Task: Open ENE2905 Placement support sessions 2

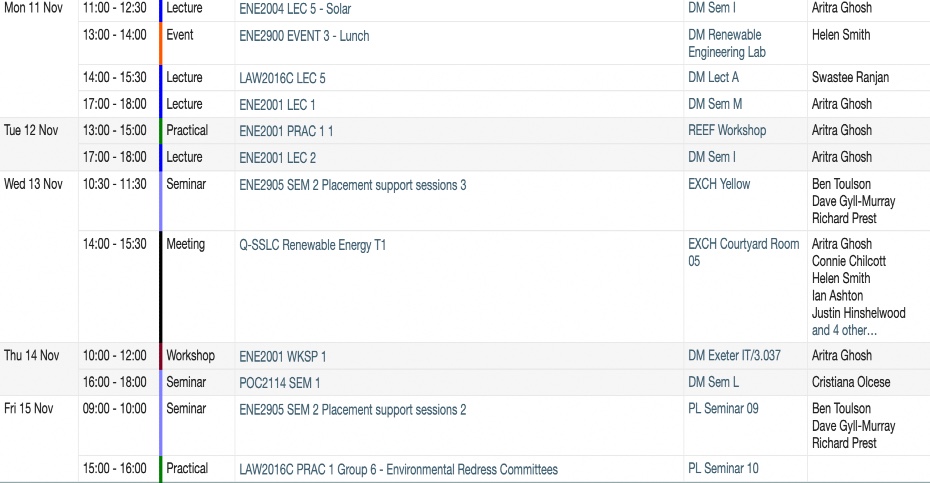Action: point(352,409)
